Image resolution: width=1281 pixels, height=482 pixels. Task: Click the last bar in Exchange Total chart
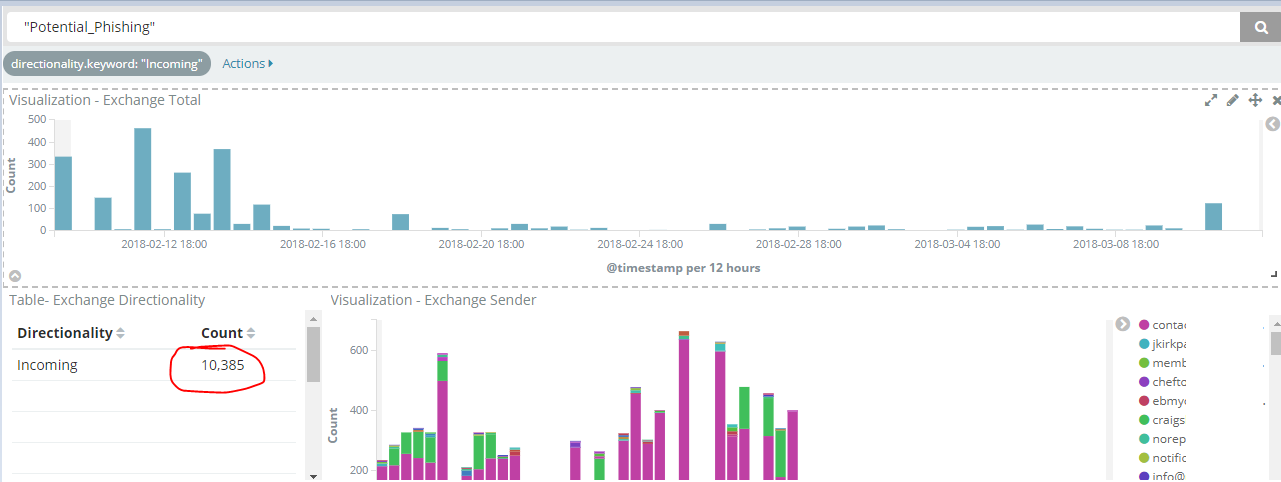[x=1214, y=216]
